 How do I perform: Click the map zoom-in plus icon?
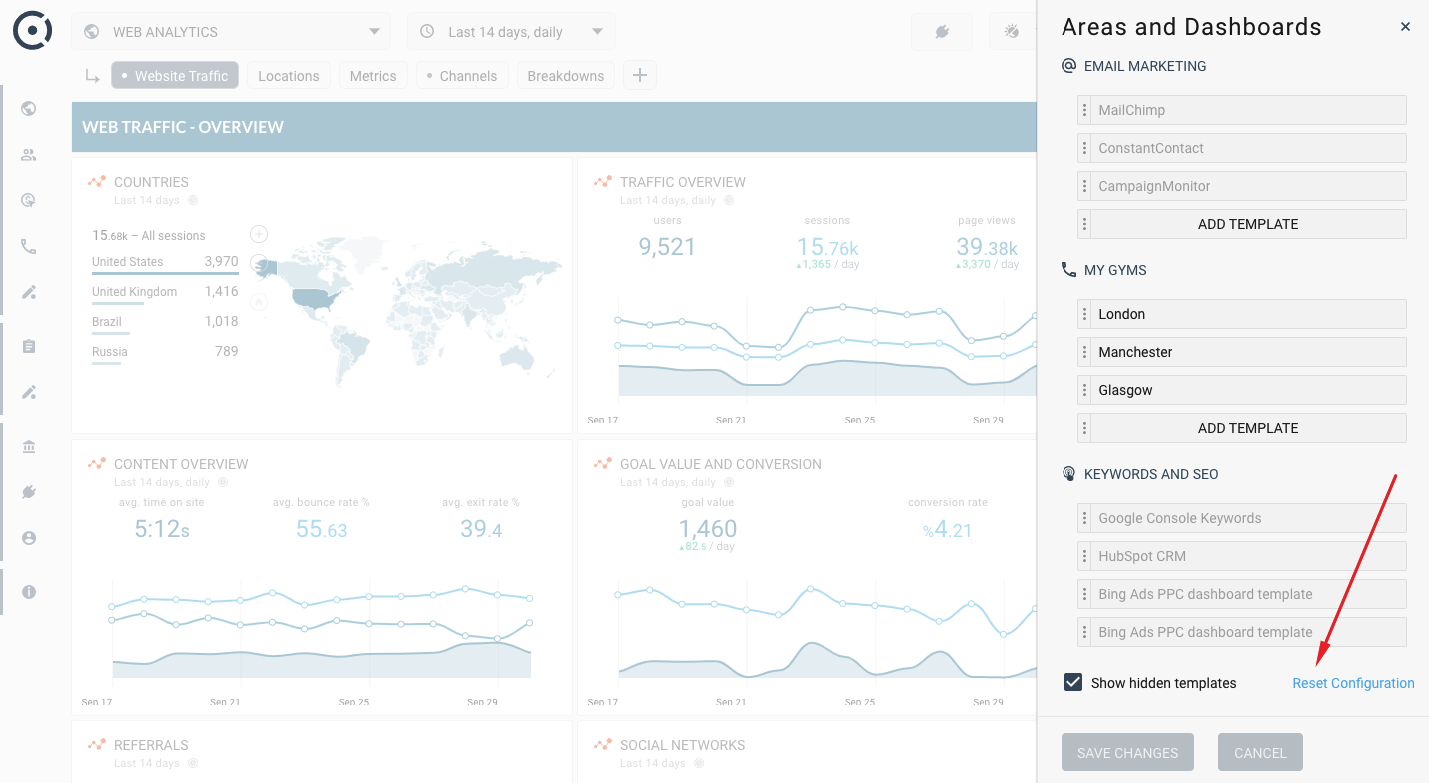pos(259,234)
